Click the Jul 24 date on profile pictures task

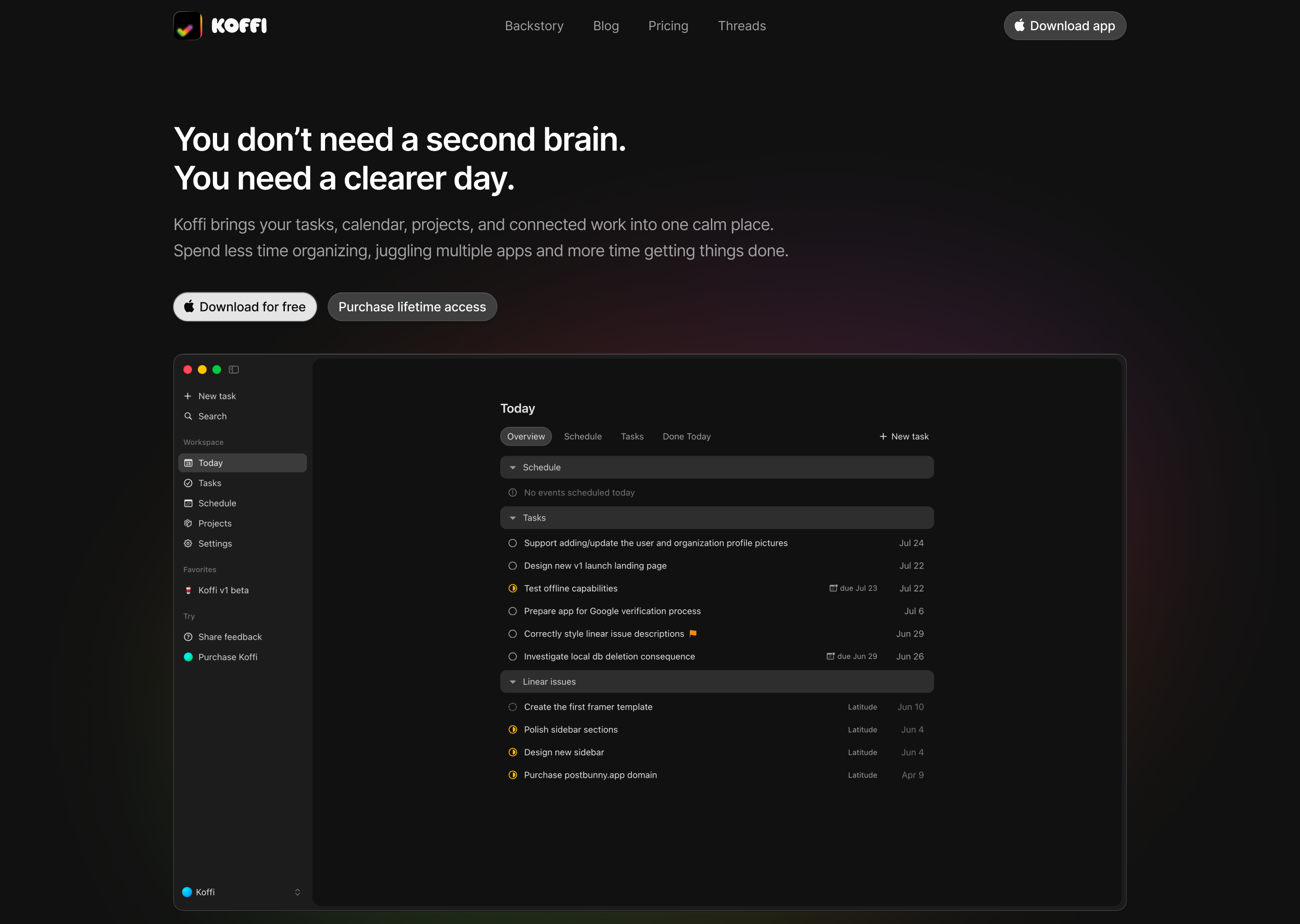coord(911,543)
